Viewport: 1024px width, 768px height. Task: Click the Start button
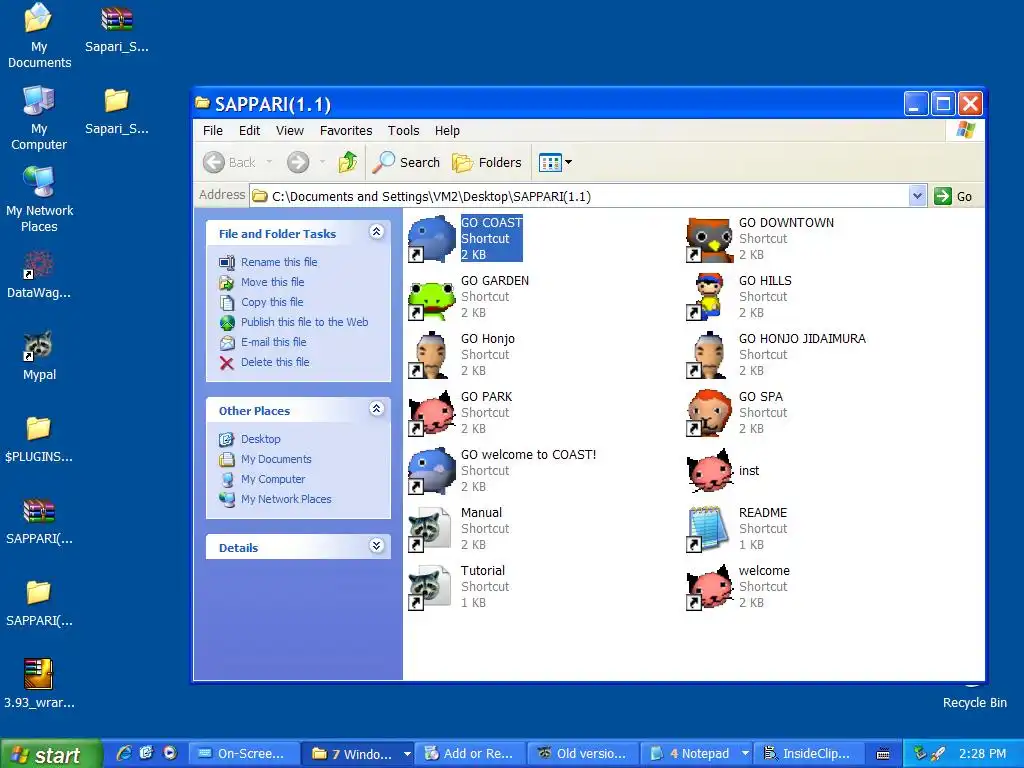[51, 754]
